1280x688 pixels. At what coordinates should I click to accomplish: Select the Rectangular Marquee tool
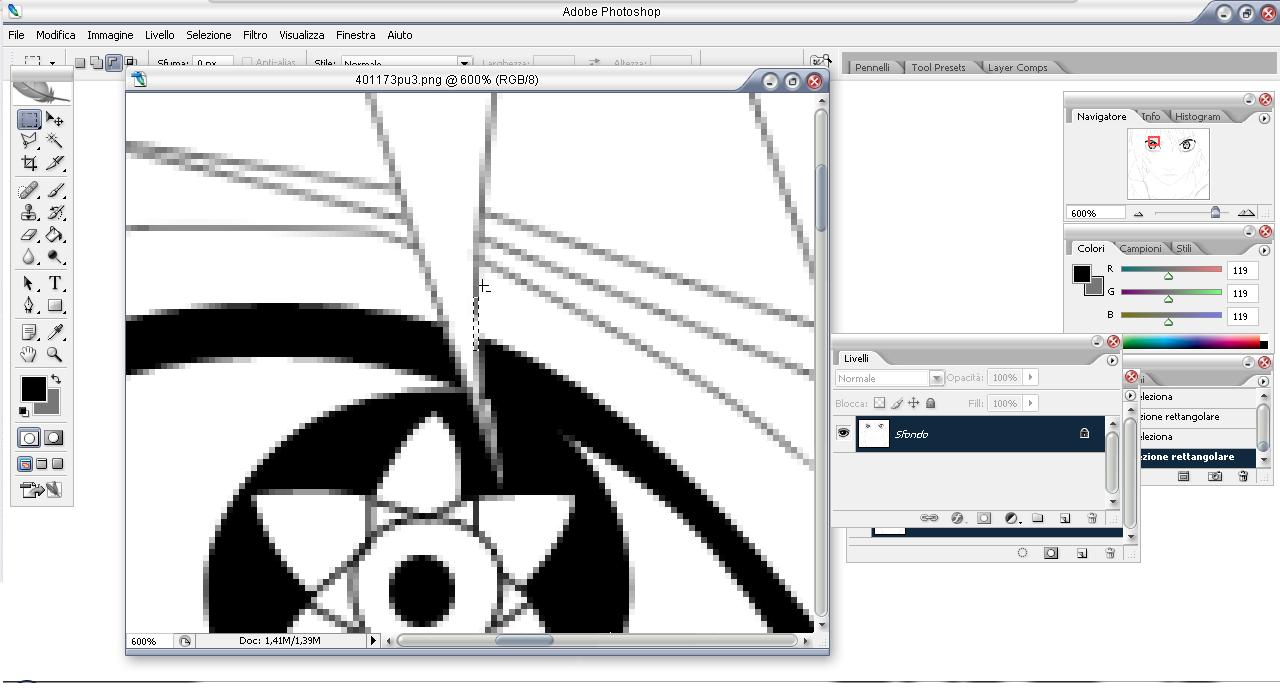(29, 119)
